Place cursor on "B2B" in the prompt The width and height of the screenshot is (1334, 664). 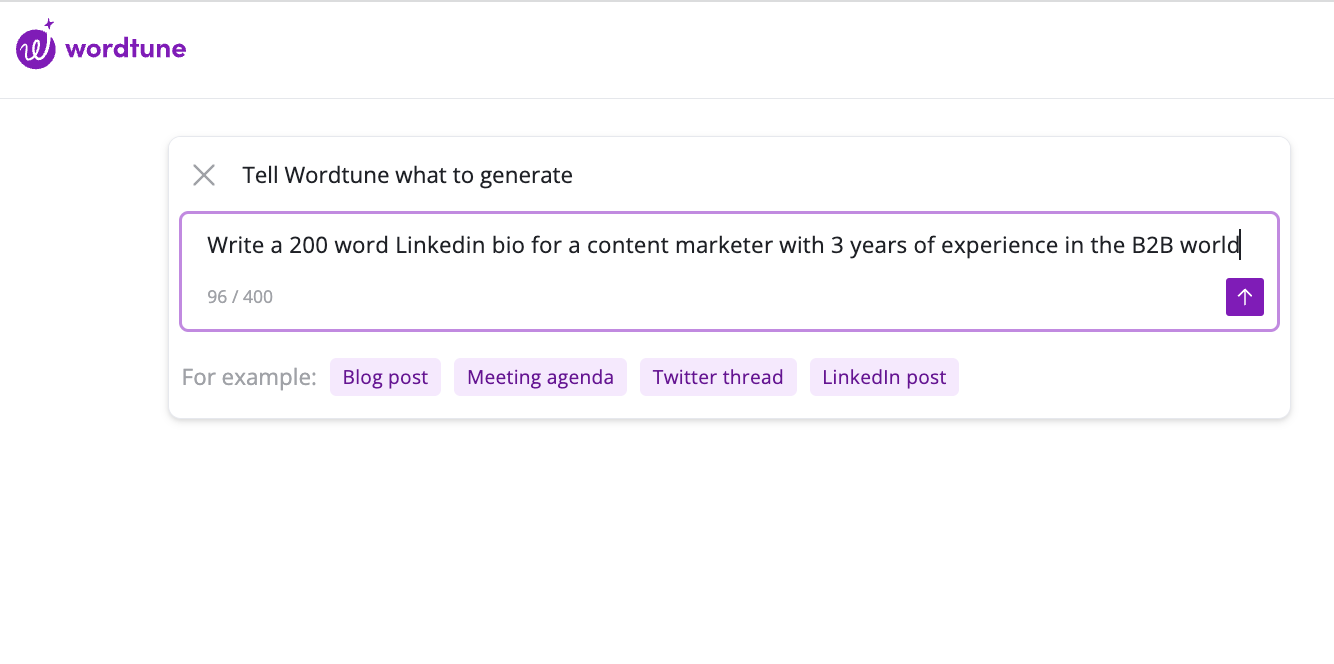1152,245
